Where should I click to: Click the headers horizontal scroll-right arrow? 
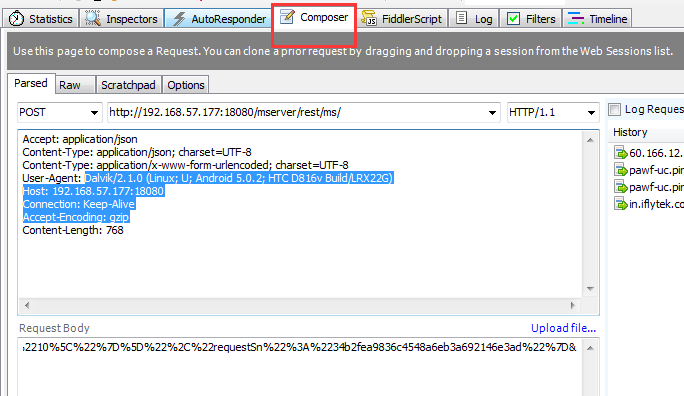pyautogui.click(x=573, y=305)
